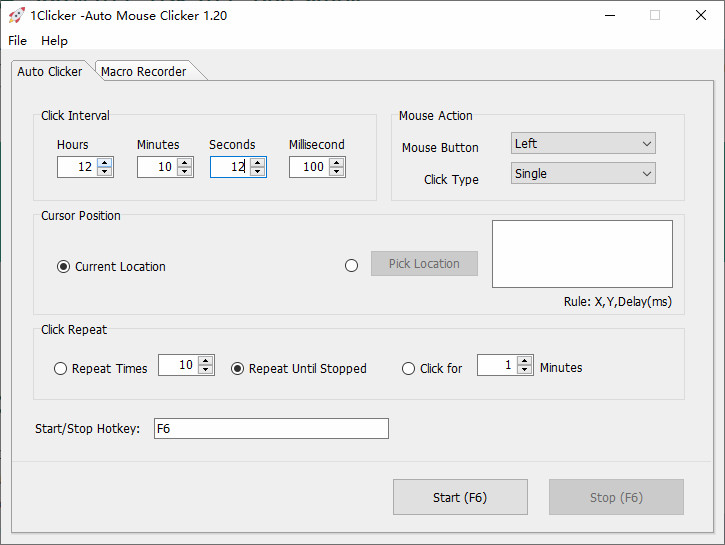This screenshot has width=725, height=545.
Task: Decrease Minutes with the down arrow
Action: click(x=185, y=172)
